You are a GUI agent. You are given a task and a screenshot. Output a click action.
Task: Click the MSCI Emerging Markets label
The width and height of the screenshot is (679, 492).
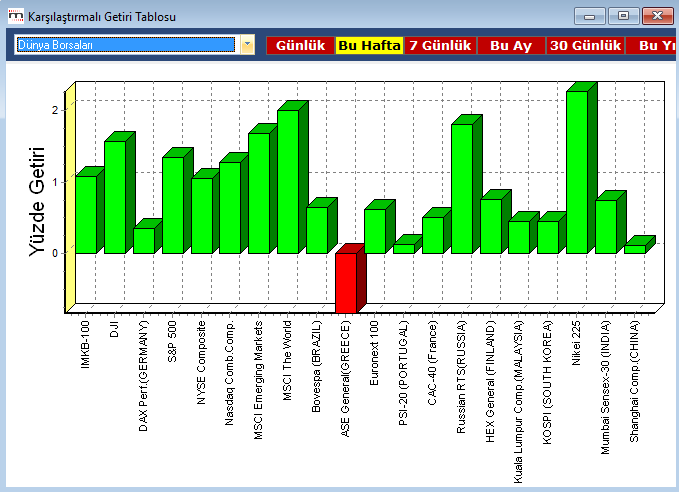(259, 380)
